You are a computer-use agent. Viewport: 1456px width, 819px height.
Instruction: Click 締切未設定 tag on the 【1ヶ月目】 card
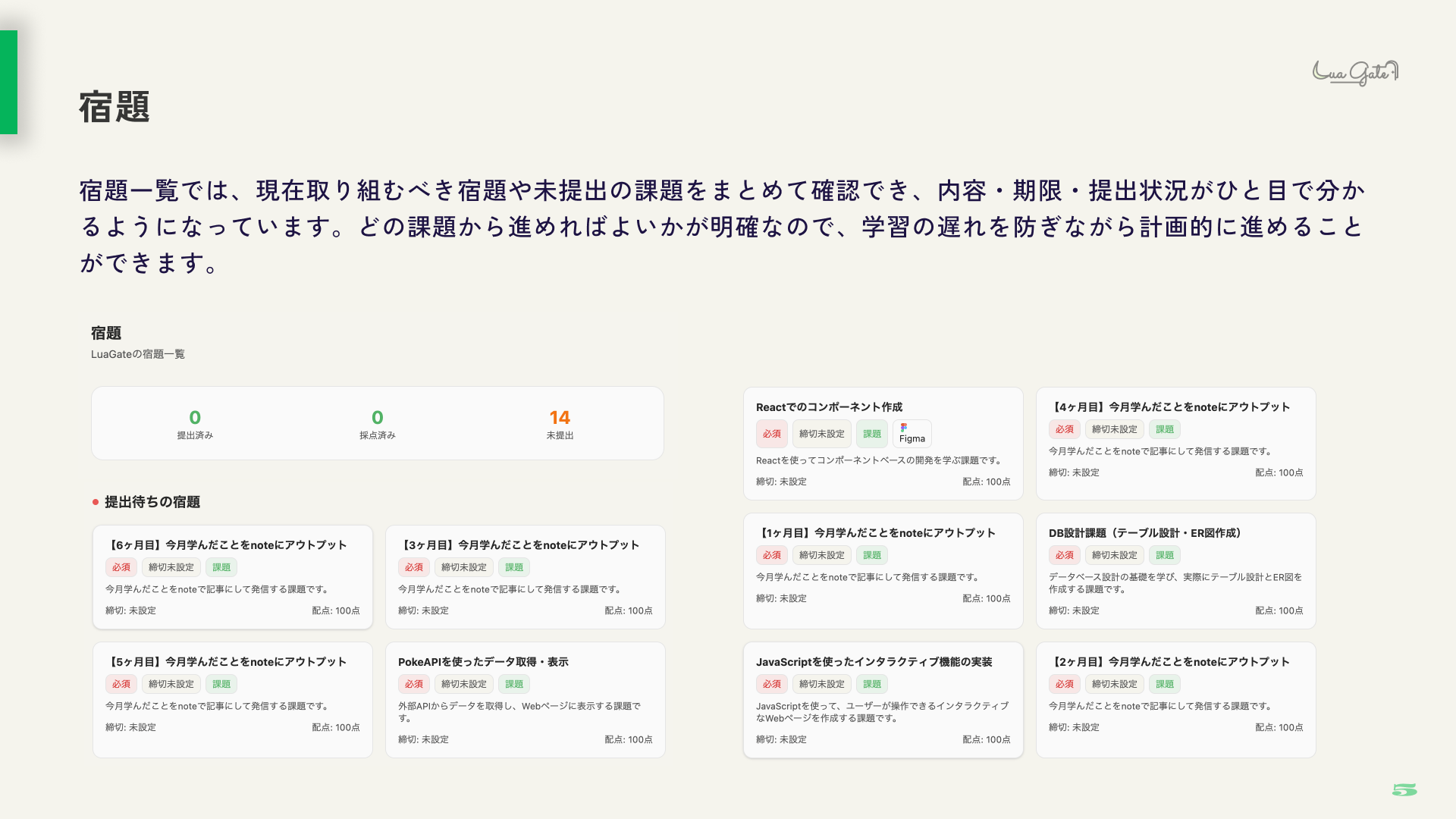click(x=822, y=555)
